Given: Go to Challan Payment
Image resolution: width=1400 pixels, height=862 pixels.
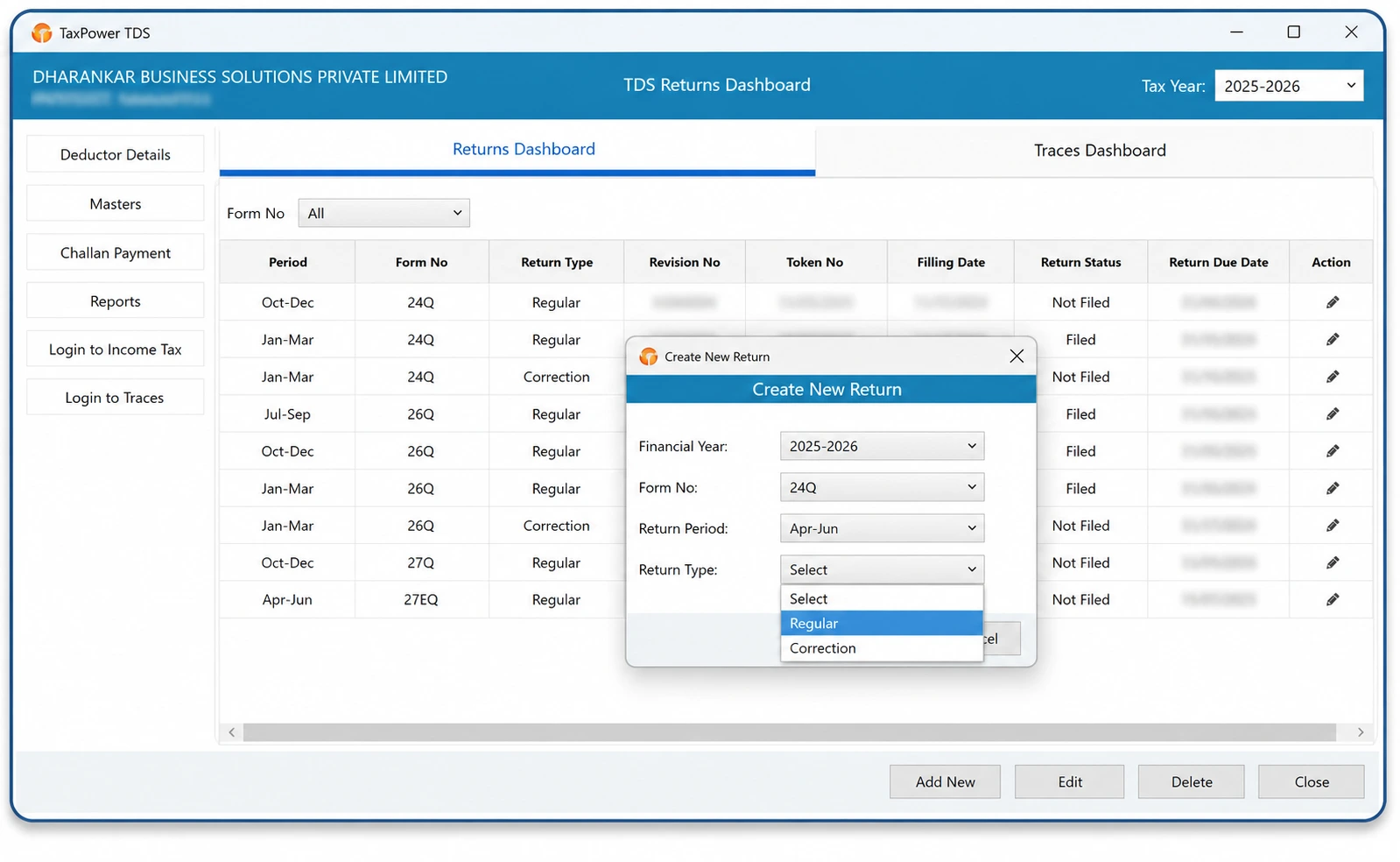Looking at the screenshot, I should (116, 252).
